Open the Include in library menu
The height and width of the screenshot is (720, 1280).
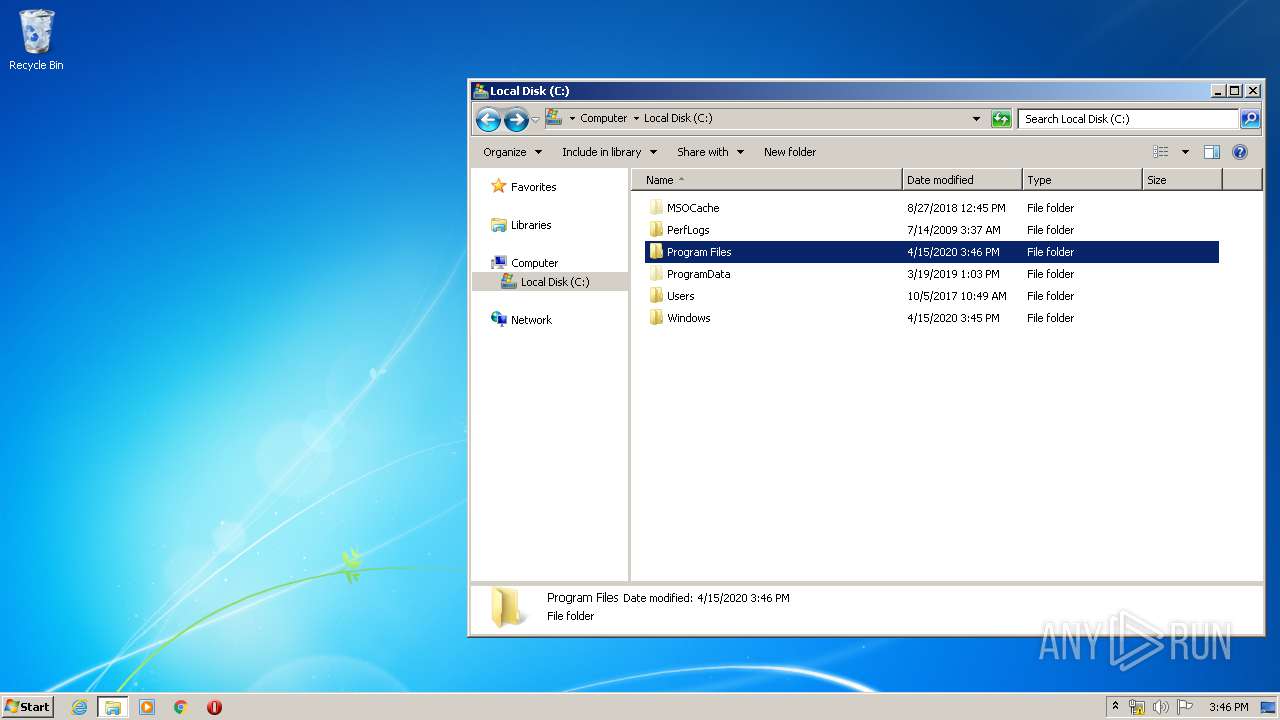[x=609, y=152]
